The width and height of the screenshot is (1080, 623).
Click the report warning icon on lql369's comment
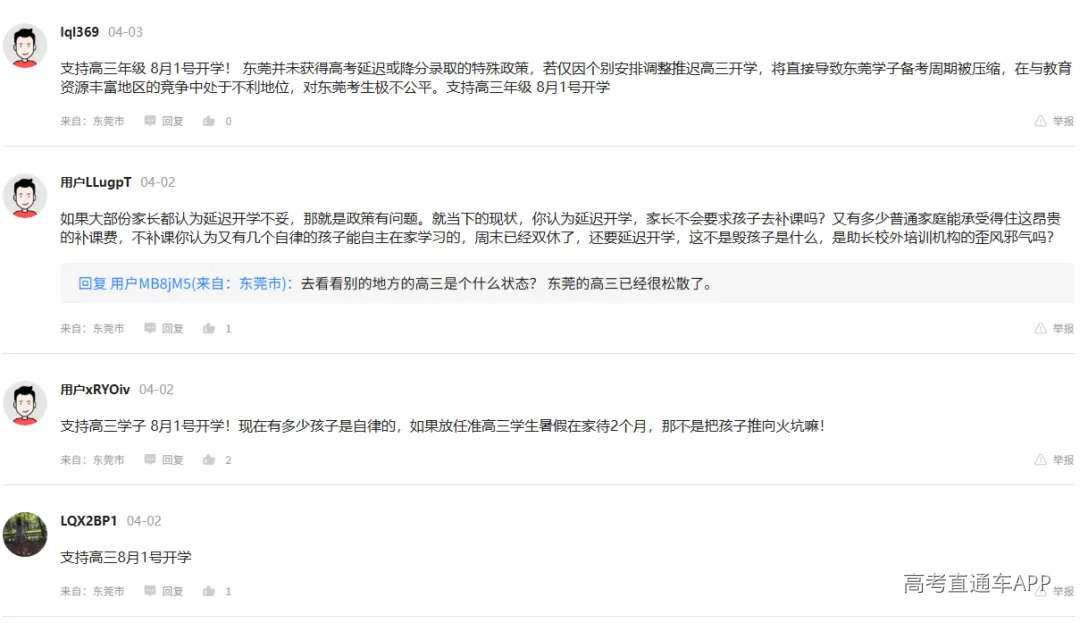[x=1040, y=121]
